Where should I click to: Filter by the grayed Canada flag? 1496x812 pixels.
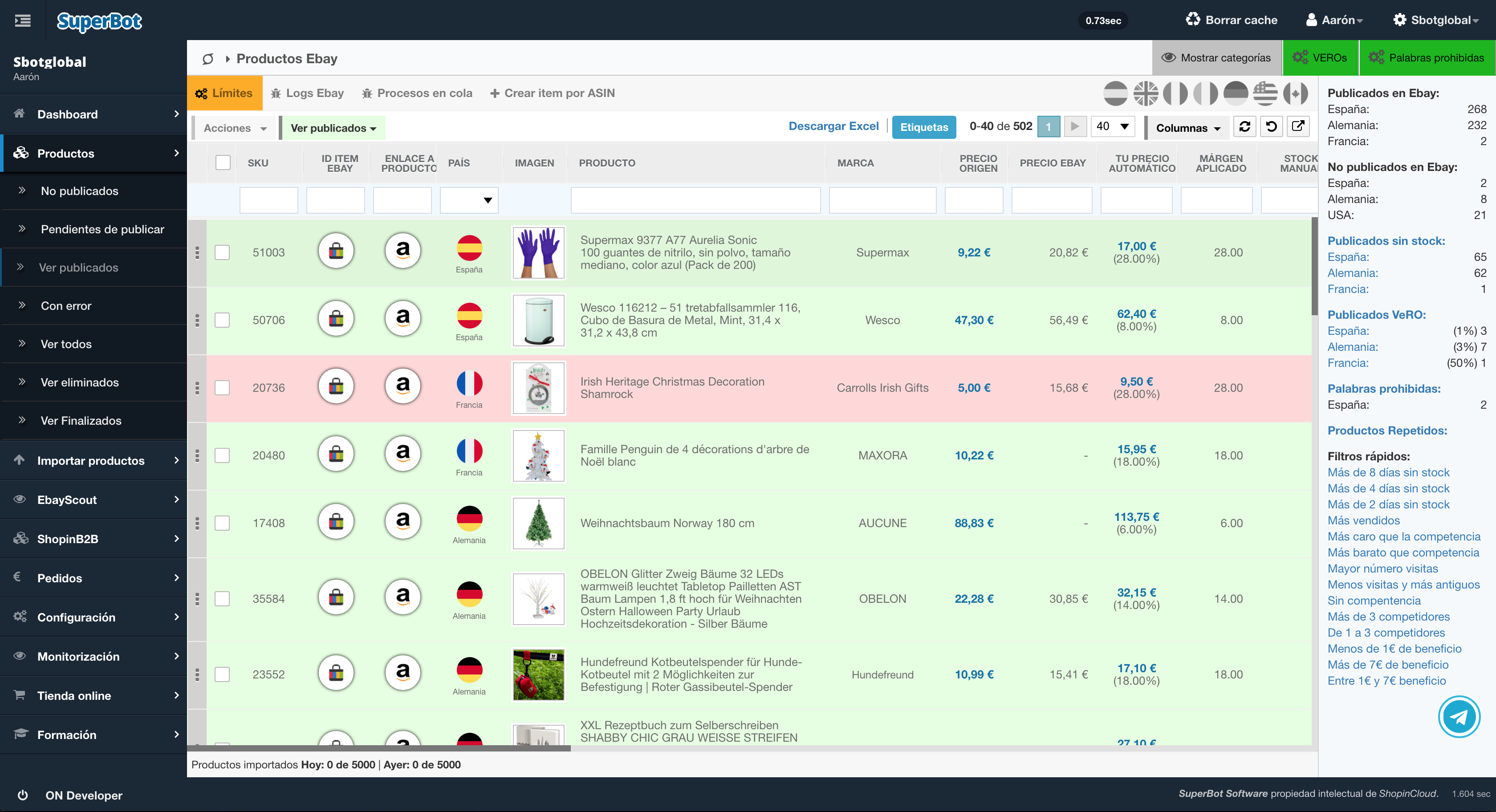tap(1296, 93)
